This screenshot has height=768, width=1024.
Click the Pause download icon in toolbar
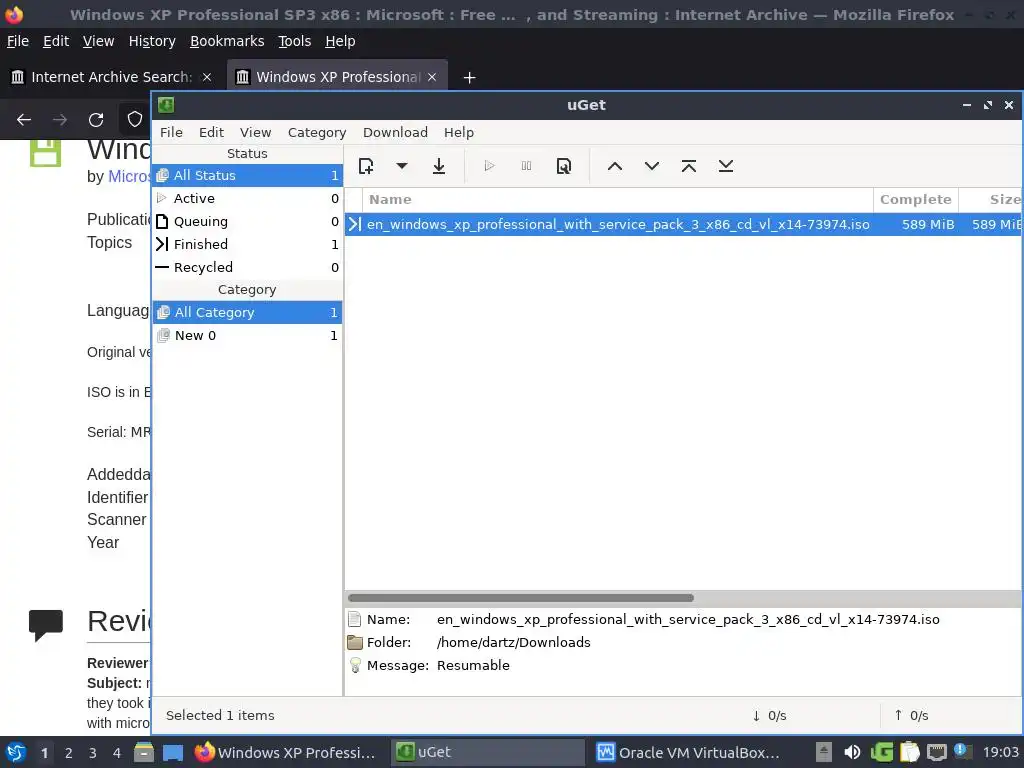(526, 166)
